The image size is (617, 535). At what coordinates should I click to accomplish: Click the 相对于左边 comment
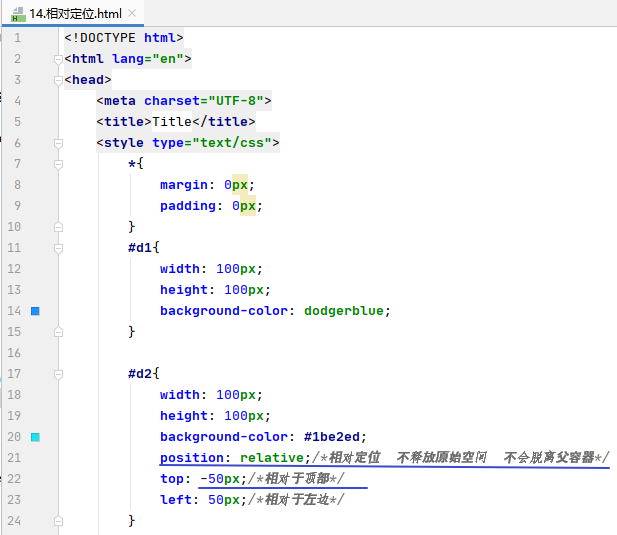297,500
